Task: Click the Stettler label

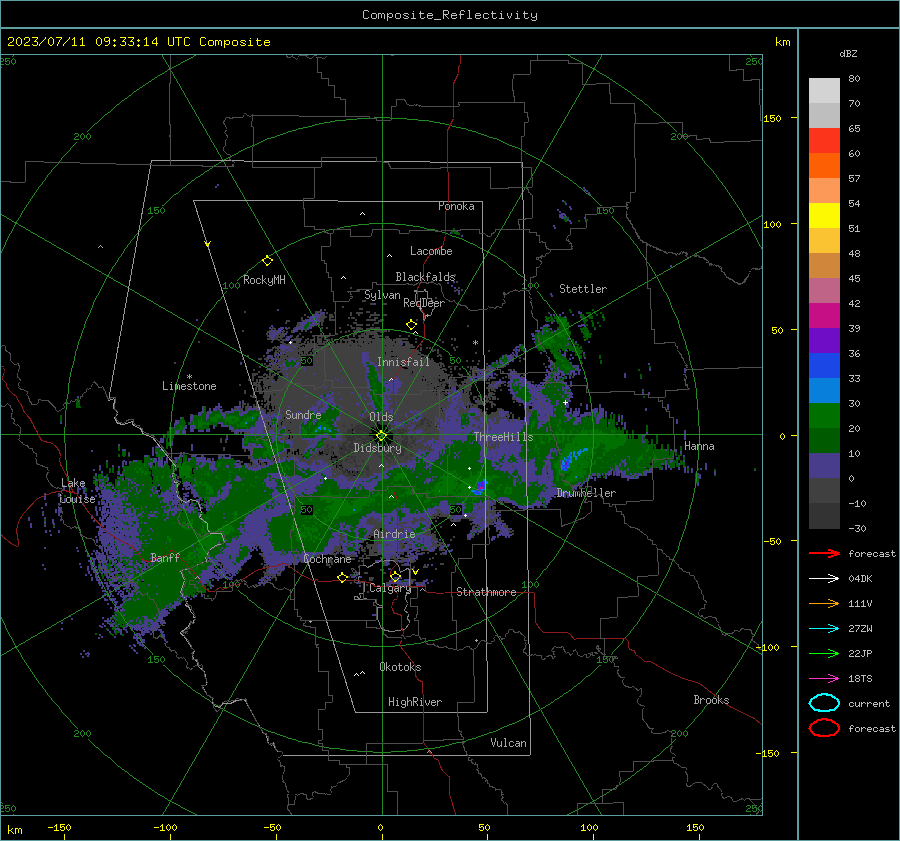Action: 583,289
